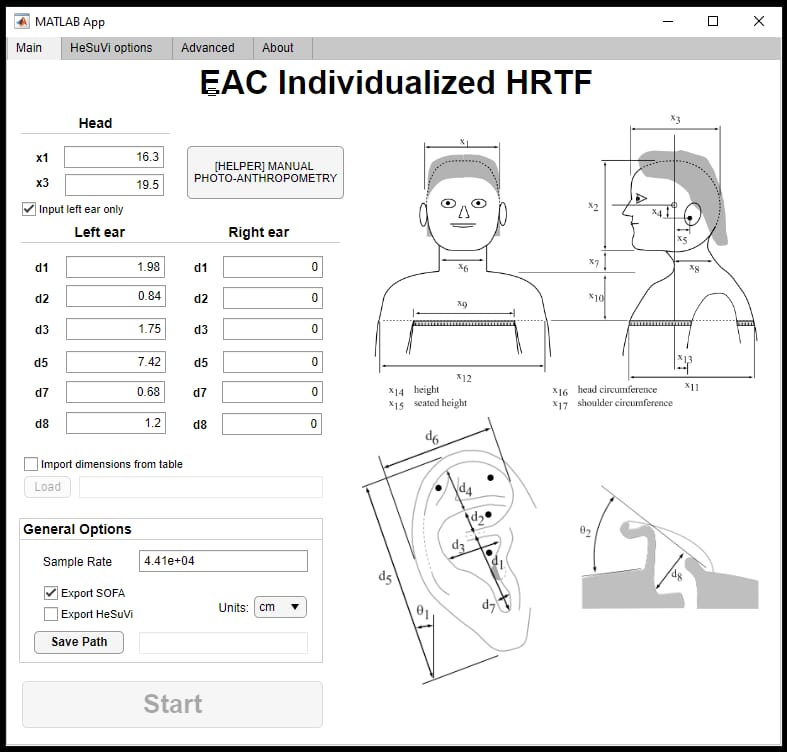Screen dimensions: 787x752
Task: Focus the Head x3 field showing 19.5
Action: point(114,185)
